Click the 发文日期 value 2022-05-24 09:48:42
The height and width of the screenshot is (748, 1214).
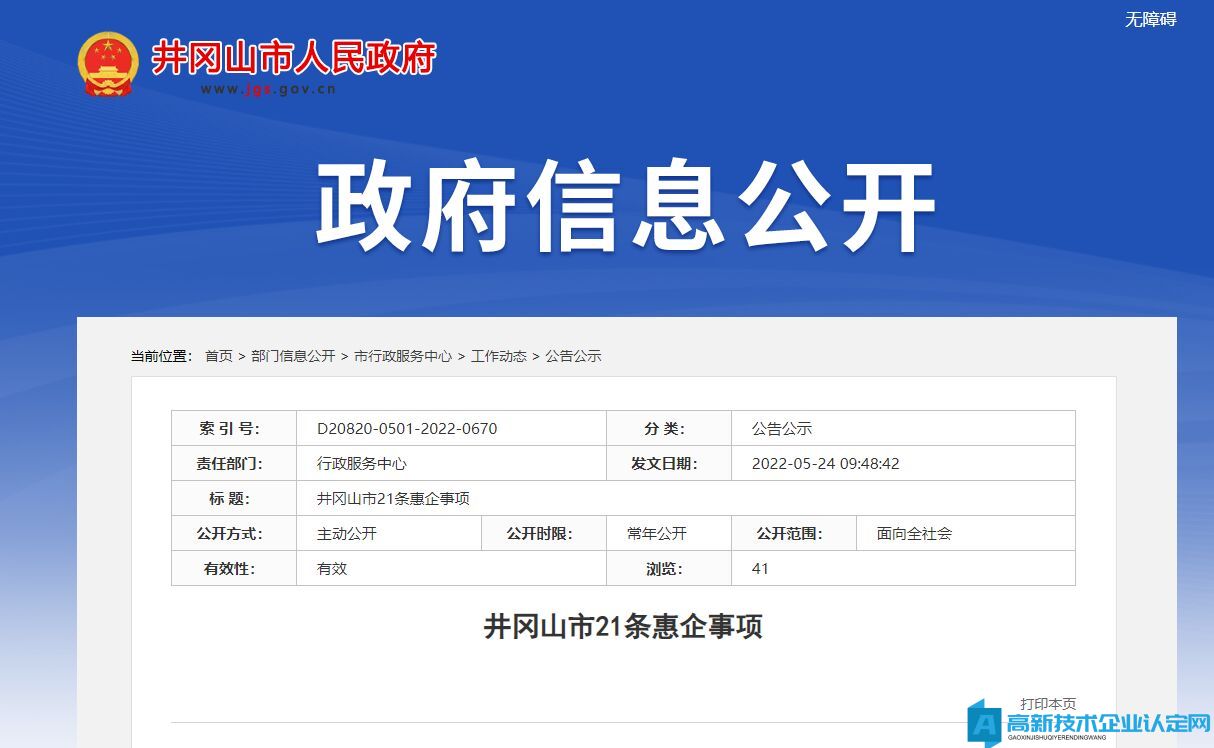click(x=825, y=464)
